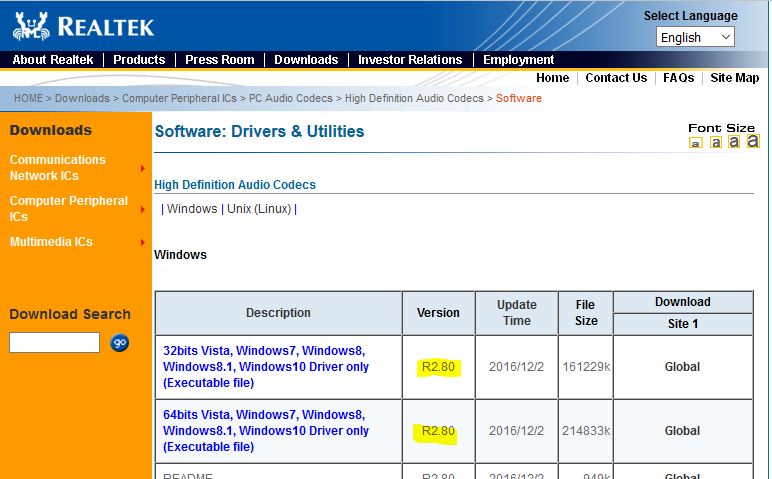The width and height of the screenshot is (772, 479).
Task: Open the FAQs link
Action: point(678,78)
